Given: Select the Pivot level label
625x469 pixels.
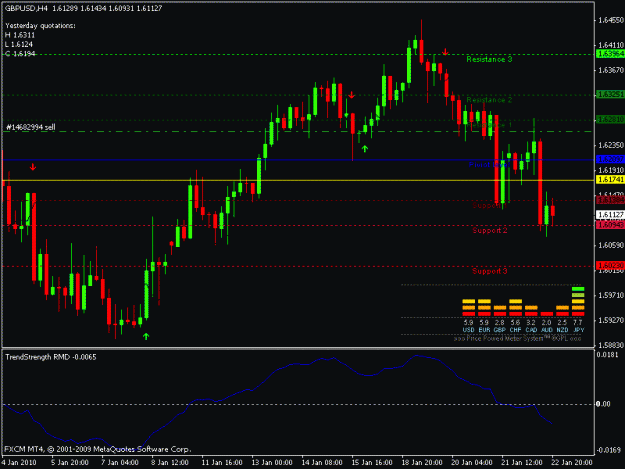Looking at the screenshot, I should click(x=489, y=165).
